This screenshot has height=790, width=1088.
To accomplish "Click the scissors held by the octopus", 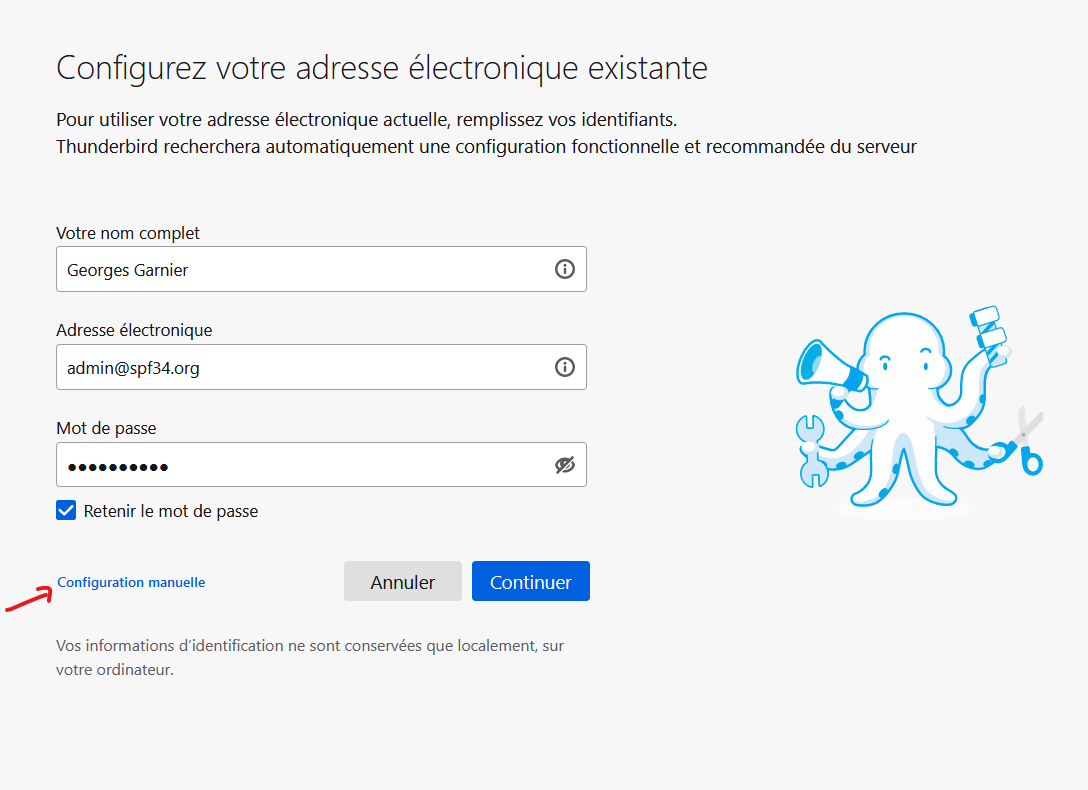I will (1024, 443).
